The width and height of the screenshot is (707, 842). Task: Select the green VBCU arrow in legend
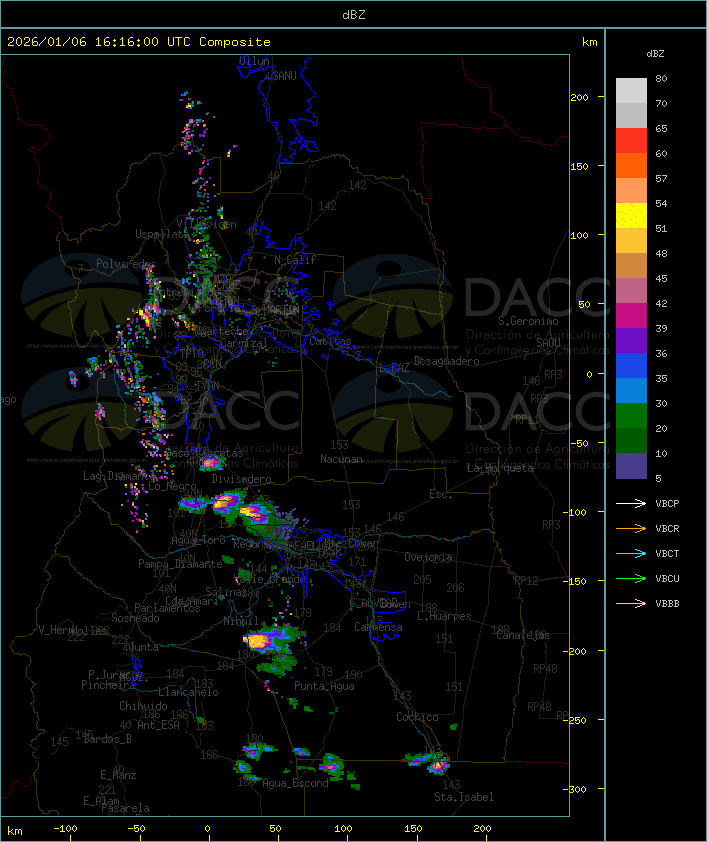(631, 579)
